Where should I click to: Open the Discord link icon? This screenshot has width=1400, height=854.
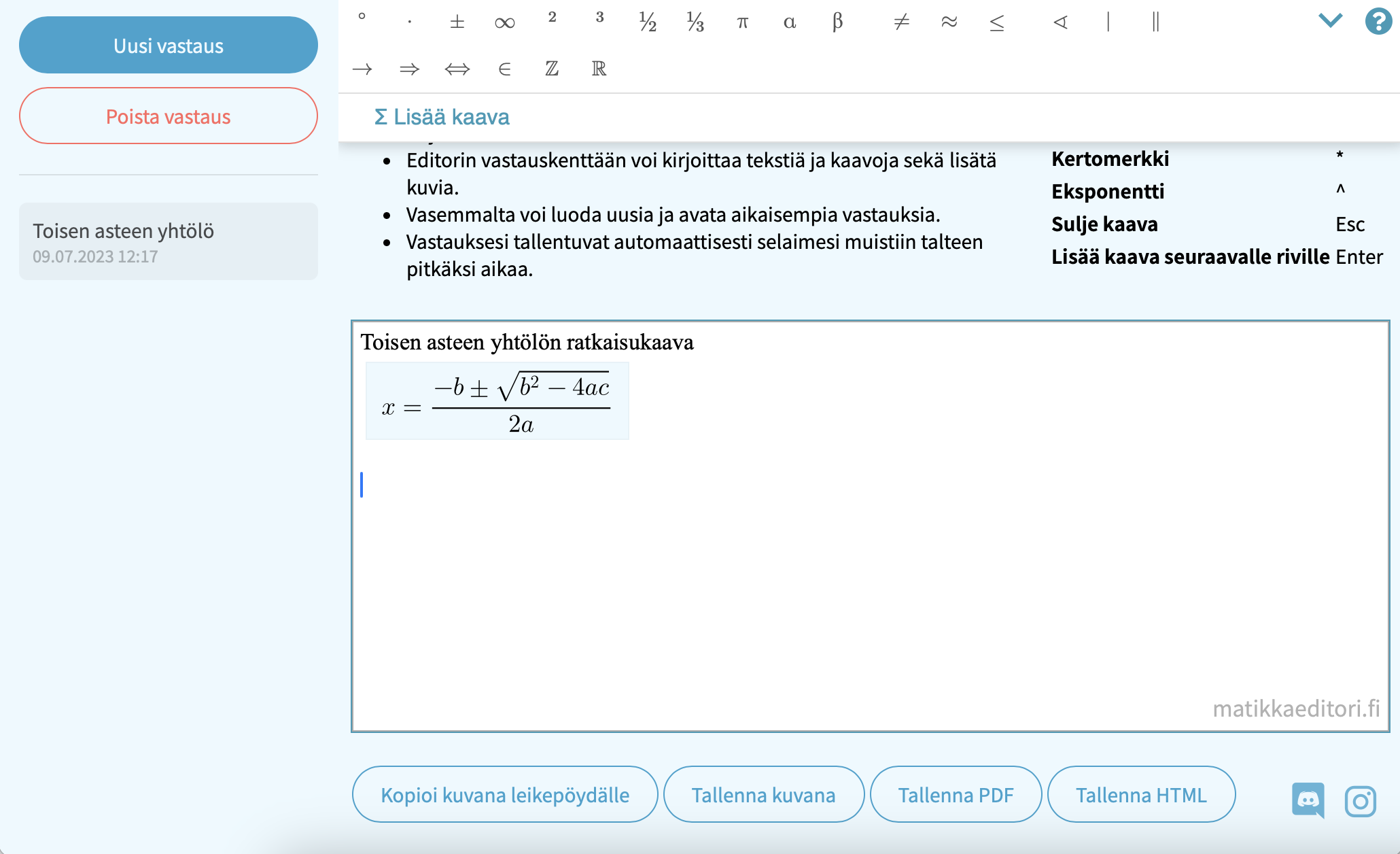(1308, 800)
